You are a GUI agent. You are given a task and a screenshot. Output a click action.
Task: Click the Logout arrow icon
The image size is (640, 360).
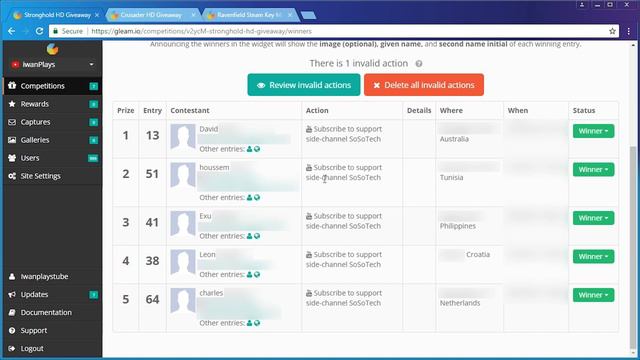pyautogui.click(x=12, y=349)
